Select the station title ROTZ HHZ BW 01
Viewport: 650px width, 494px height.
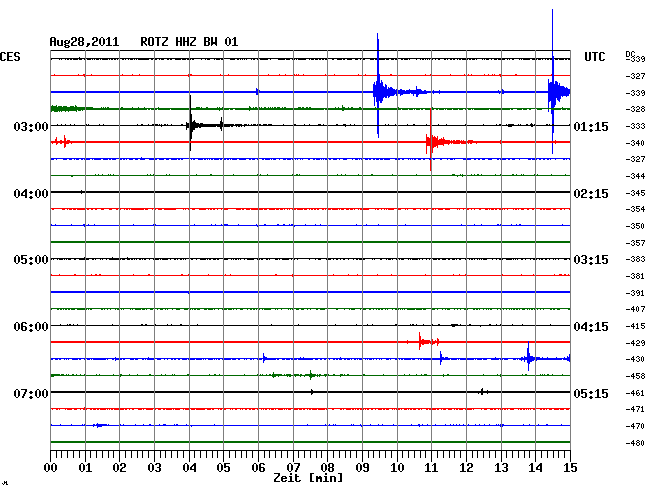[x=189, y=42]
